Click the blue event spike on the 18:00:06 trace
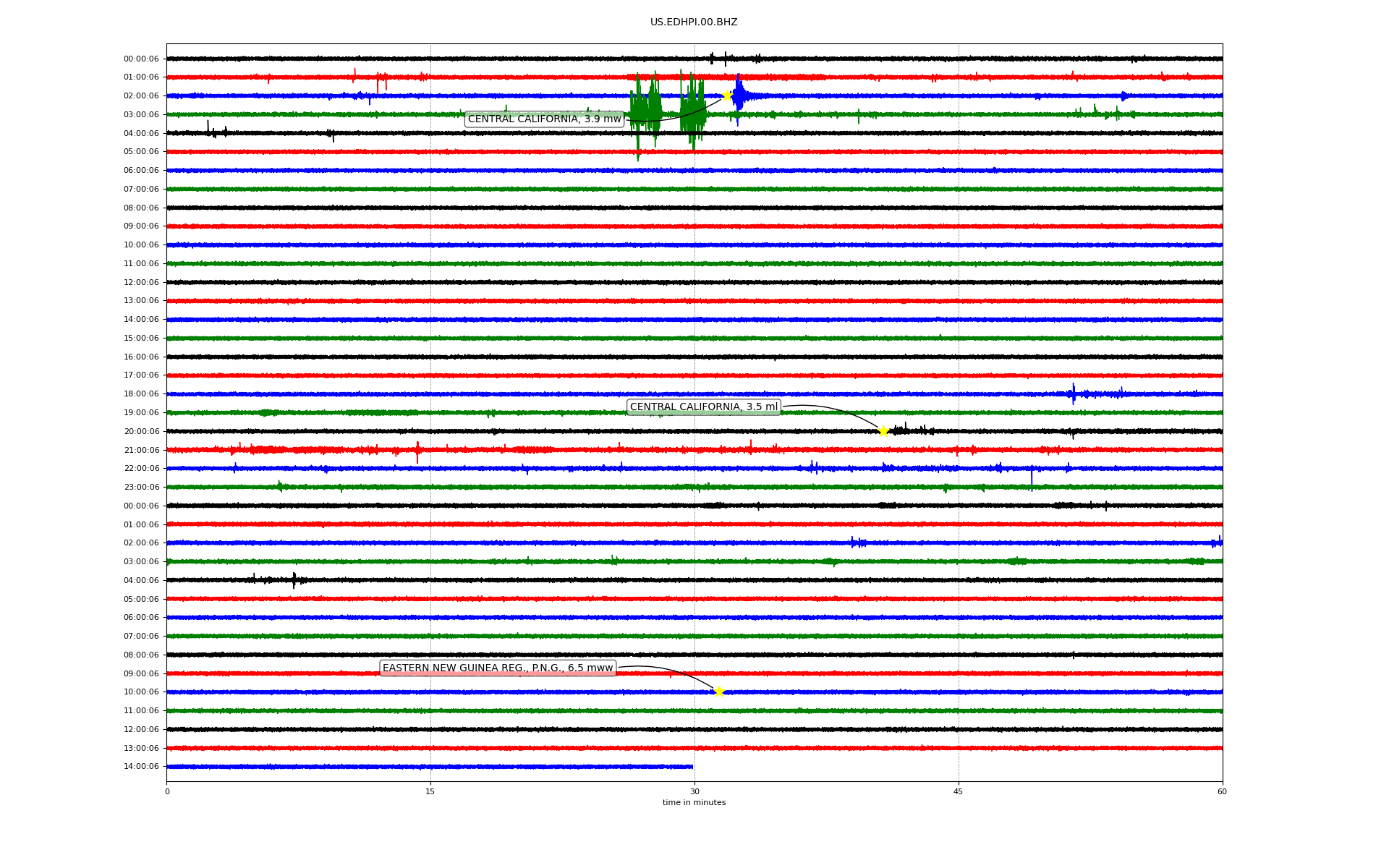The height and width of the screenshot is (868, 1389). point(1074,393)
